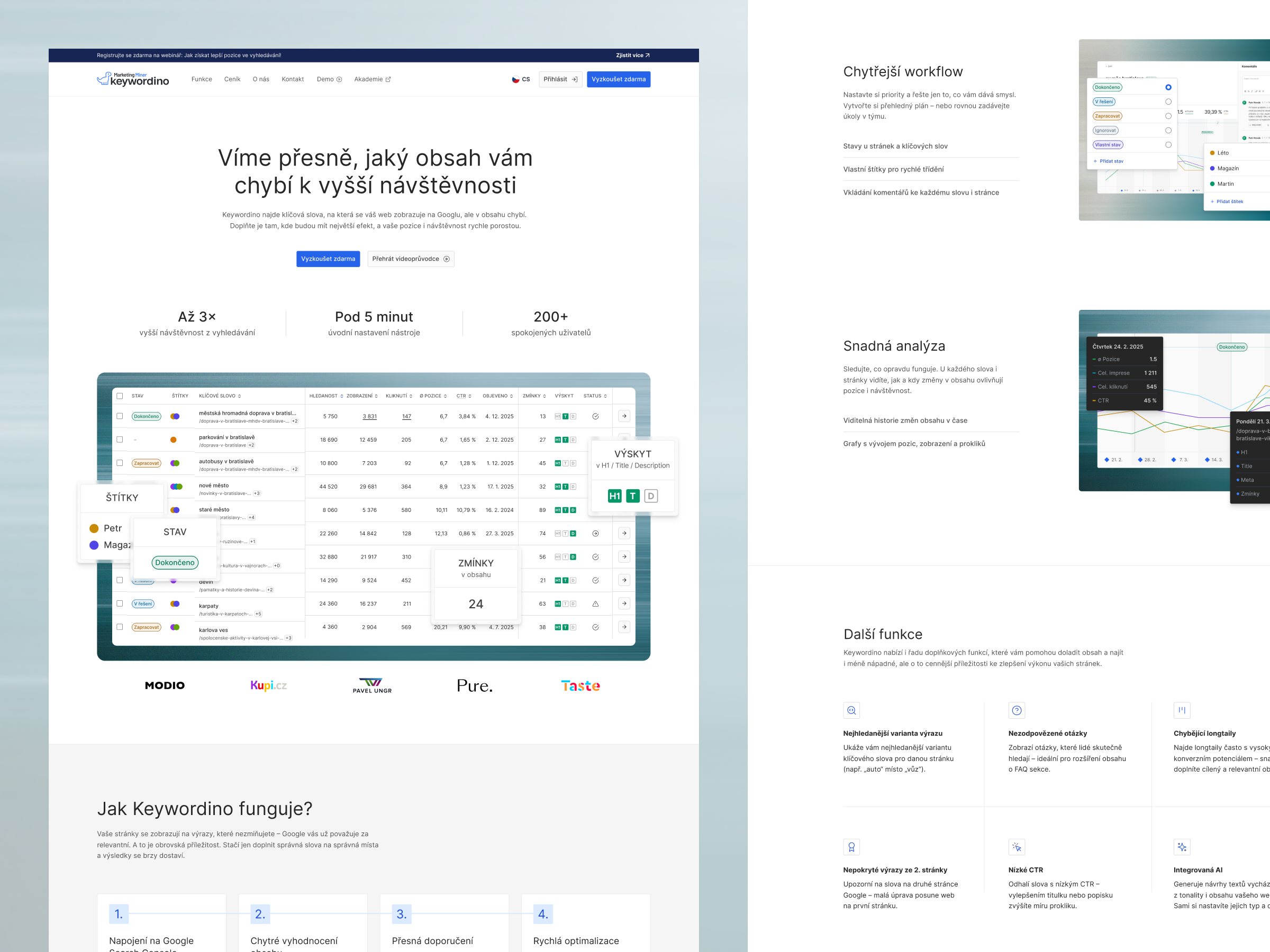Check the row checkbox for 'parkování v bratislavě'

pos(120,440)
